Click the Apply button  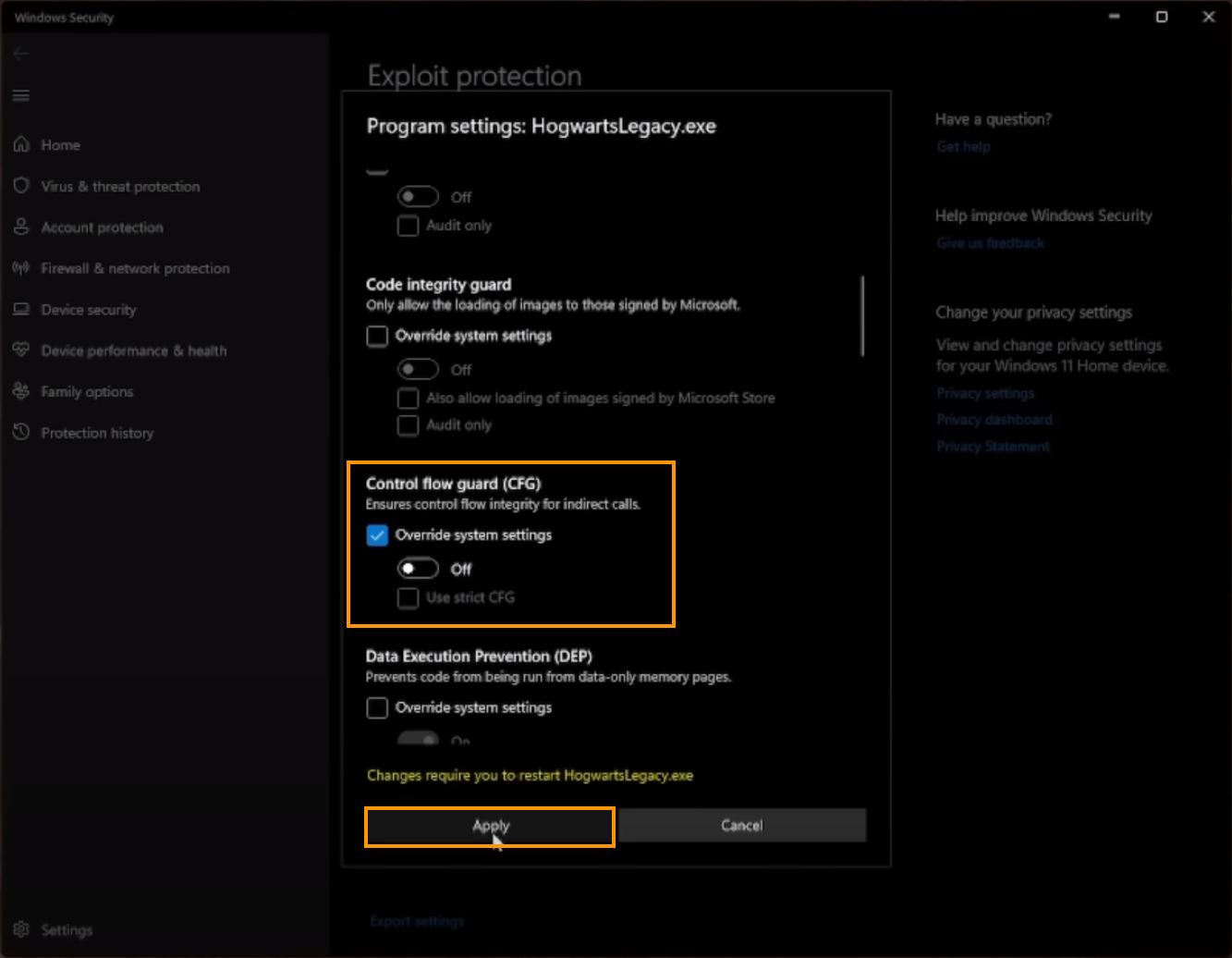491,826
